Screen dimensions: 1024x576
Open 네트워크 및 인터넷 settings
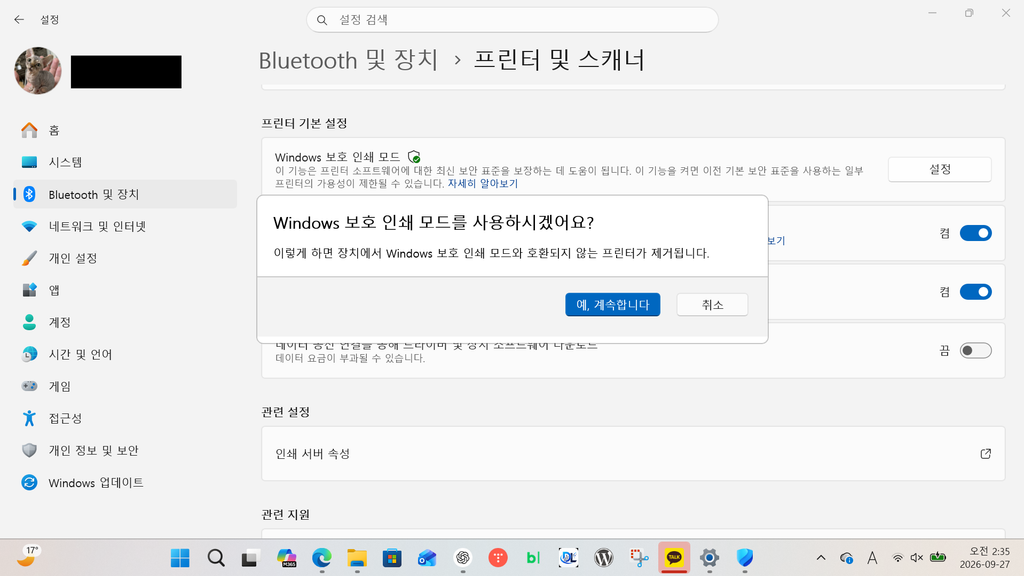click(x=125, y=227)
